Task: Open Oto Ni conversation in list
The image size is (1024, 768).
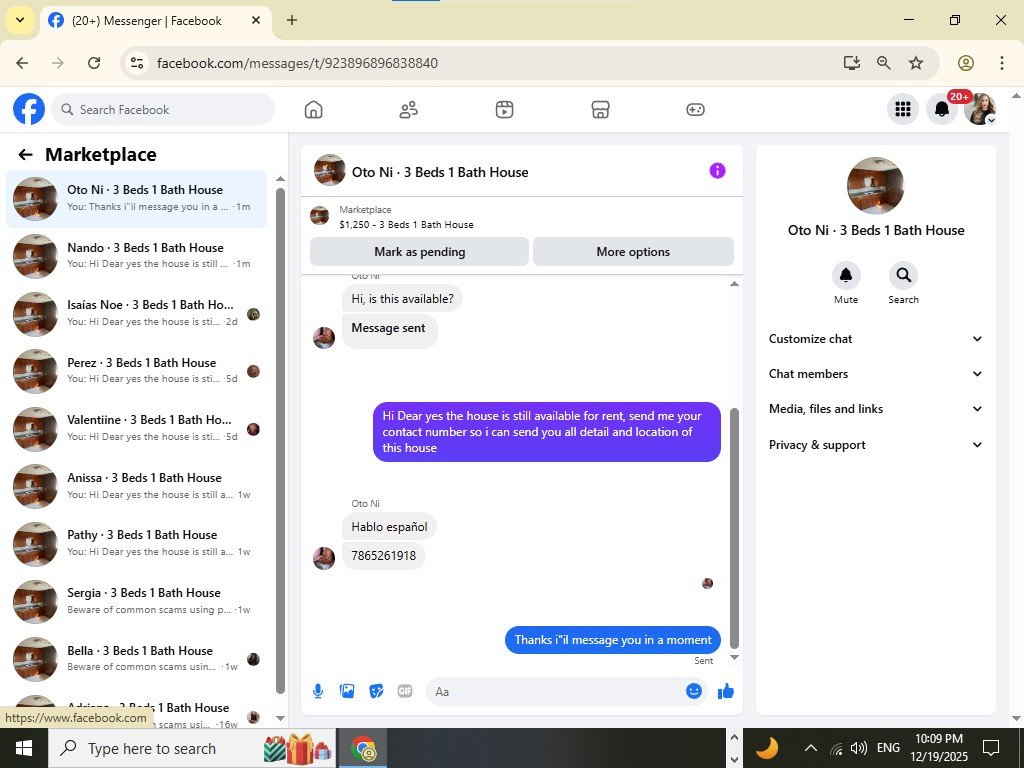Action: tap(136, 199)
